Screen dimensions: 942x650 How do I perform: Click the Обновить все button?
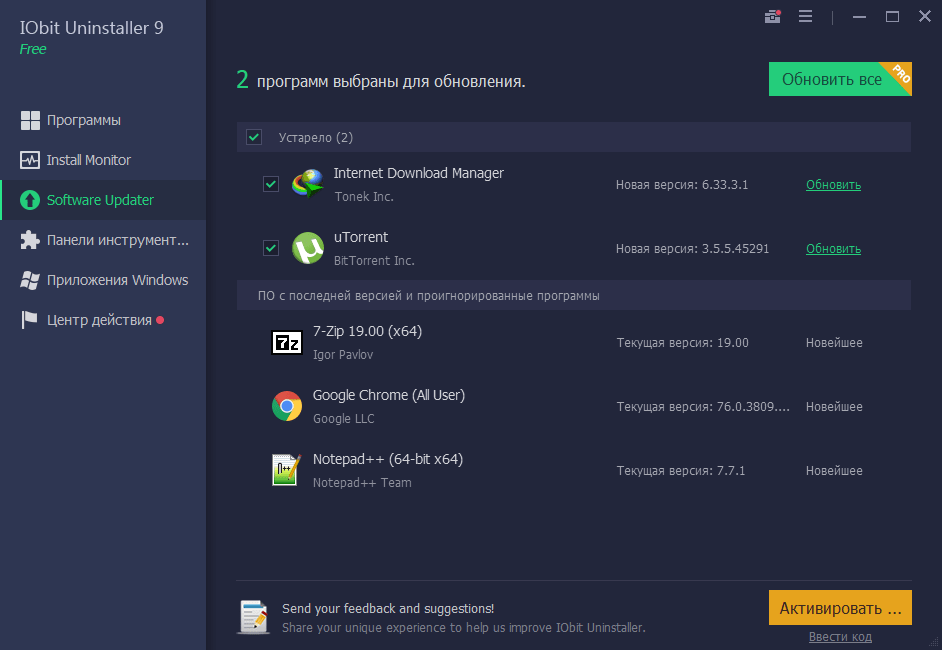[840, 79]
